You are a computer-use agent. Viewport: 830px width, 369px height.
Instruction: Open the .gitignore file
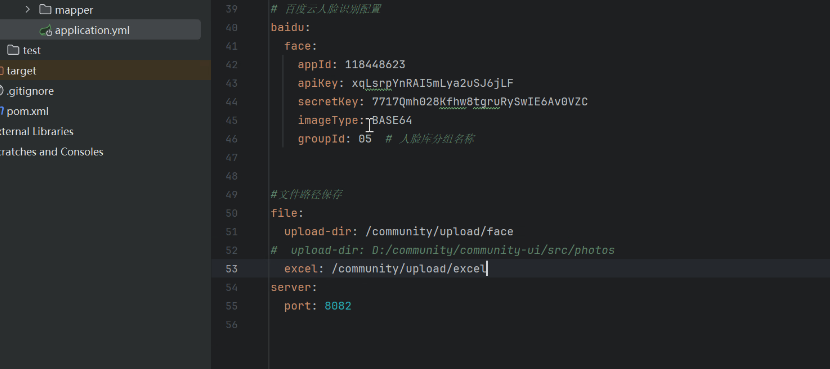(30, 91)
